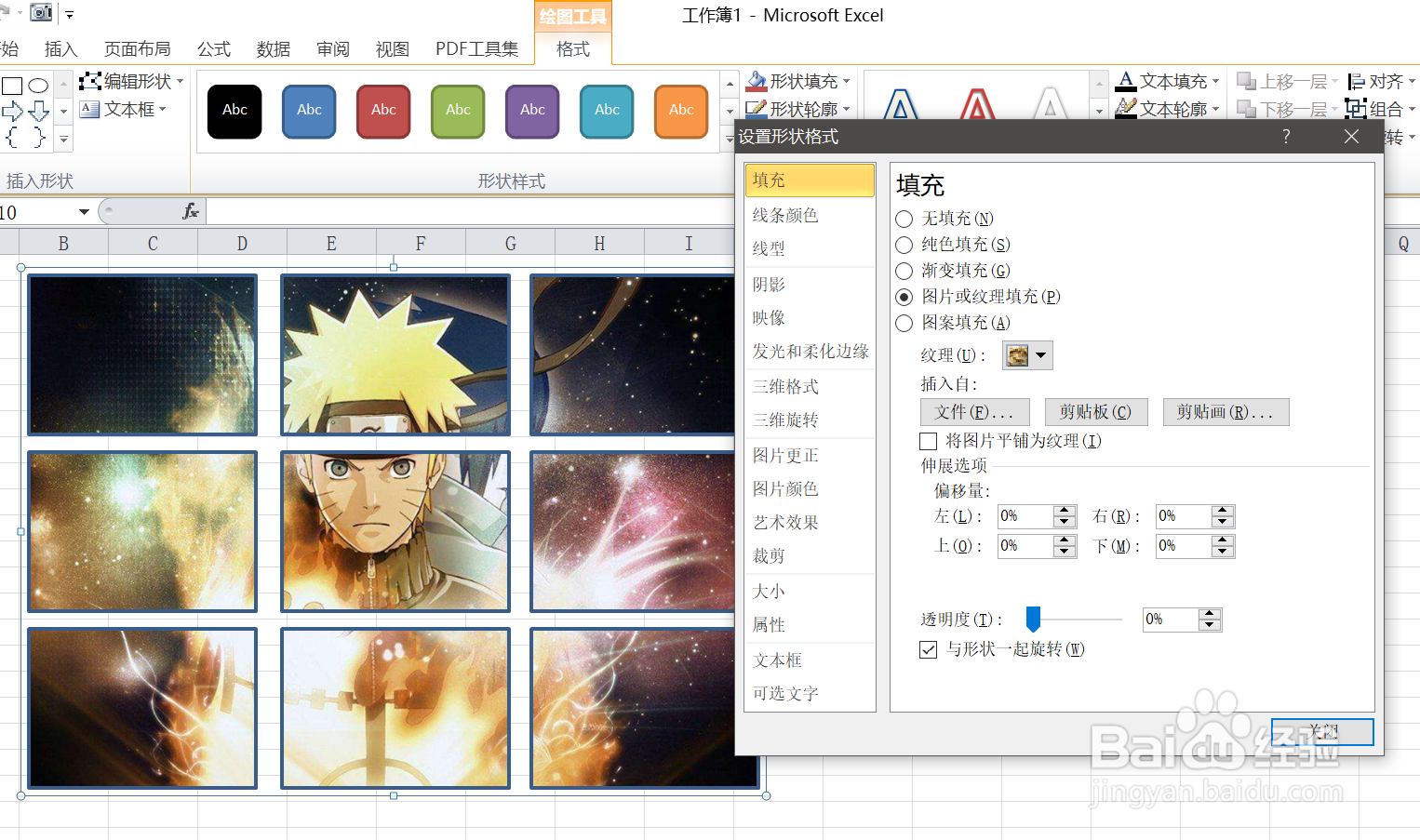Apply the teal Abc shape style
Image resolution: width=1420 pixels, height=840 pixels.
tap(607, 111)
